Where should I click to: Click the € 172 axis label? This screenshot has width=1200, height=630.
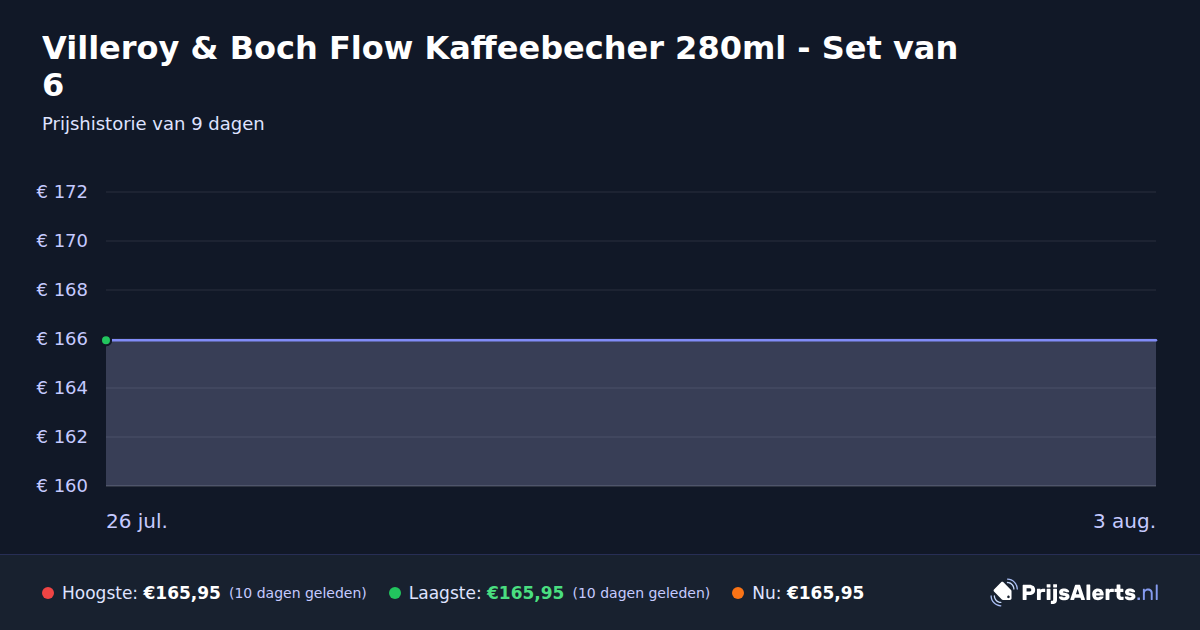click(62, 192)
